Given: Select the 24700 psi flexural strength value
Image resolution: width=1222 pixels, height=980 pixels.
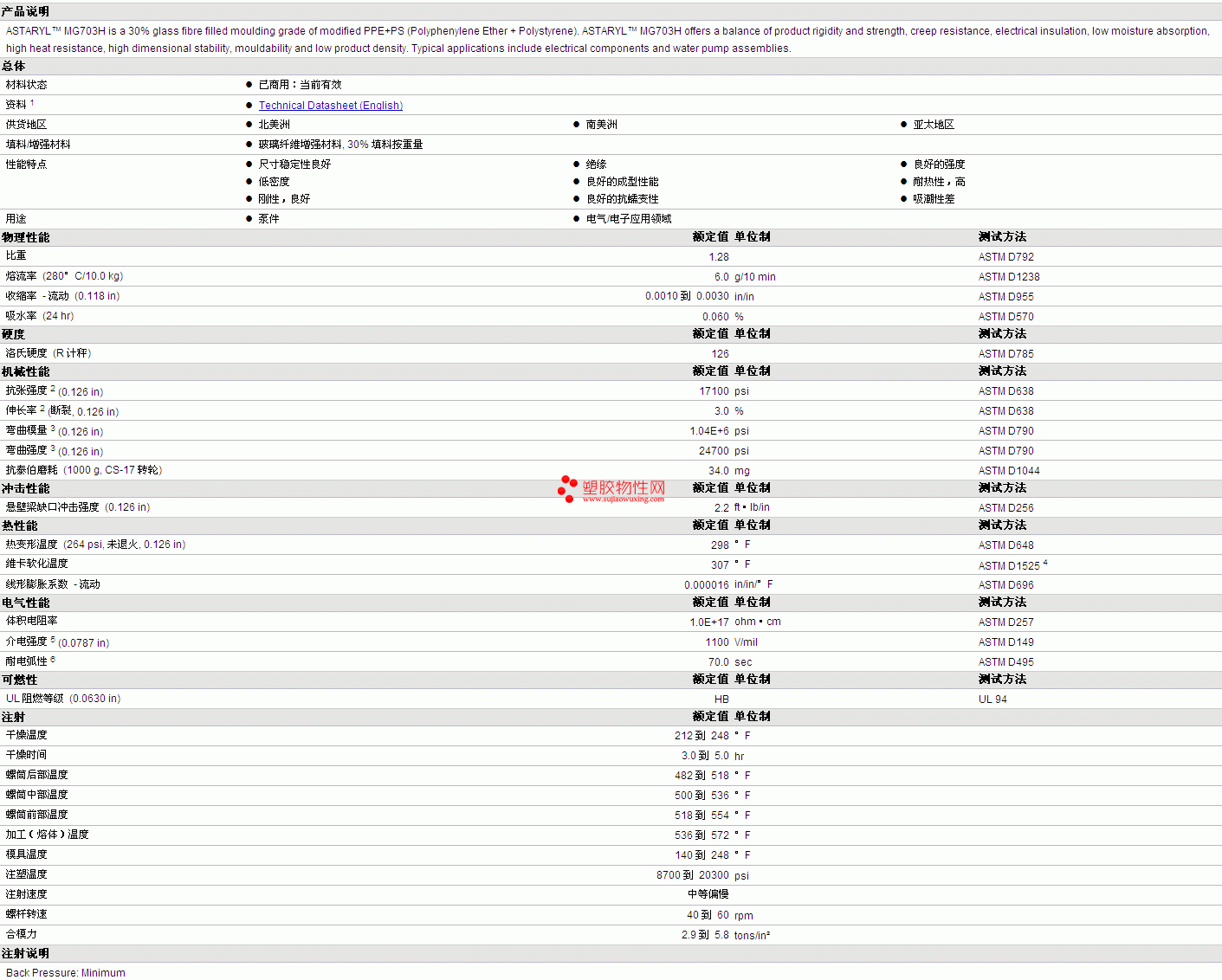Looking at the screenshot, I should [x=724, y=451].
